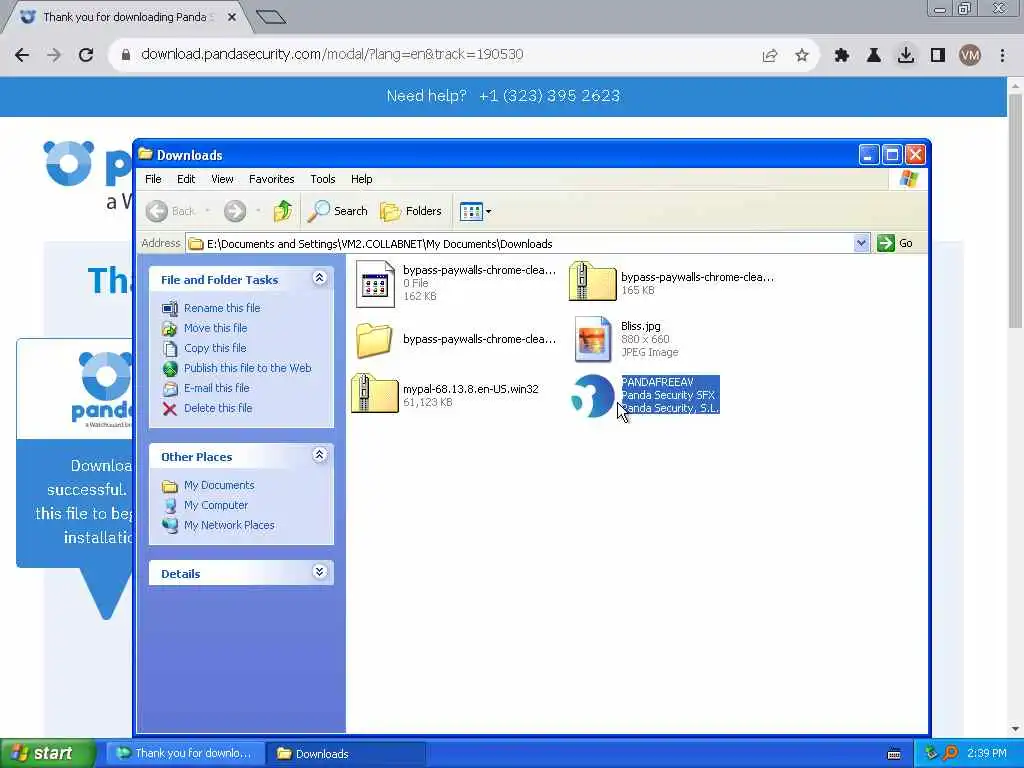Select the Bliss.jpg image file
Image resolution: width=1024 pixels, height=768 pixels.
[x=592, y=339]
